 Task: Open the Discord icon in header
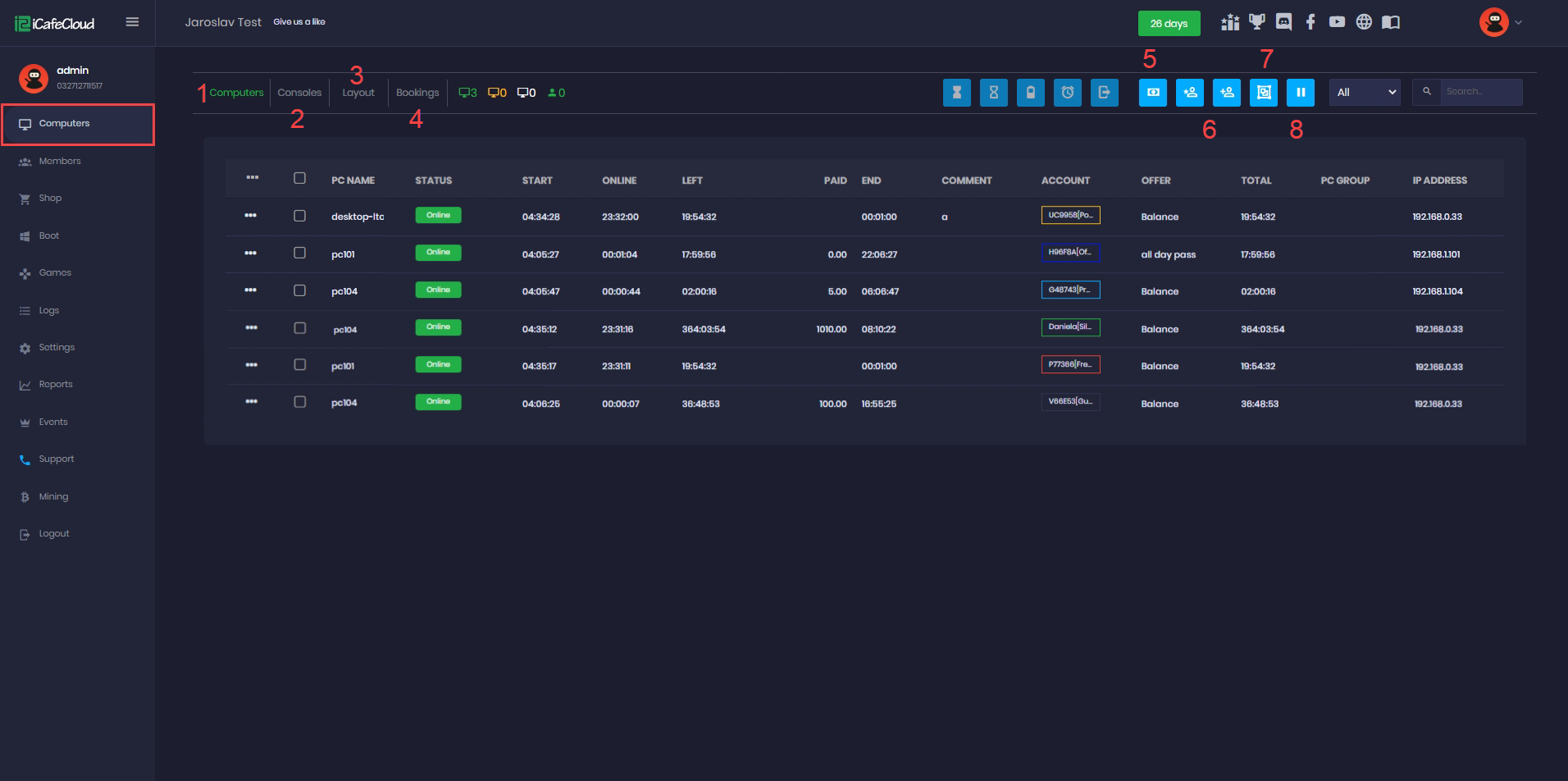coord(1283,22)
